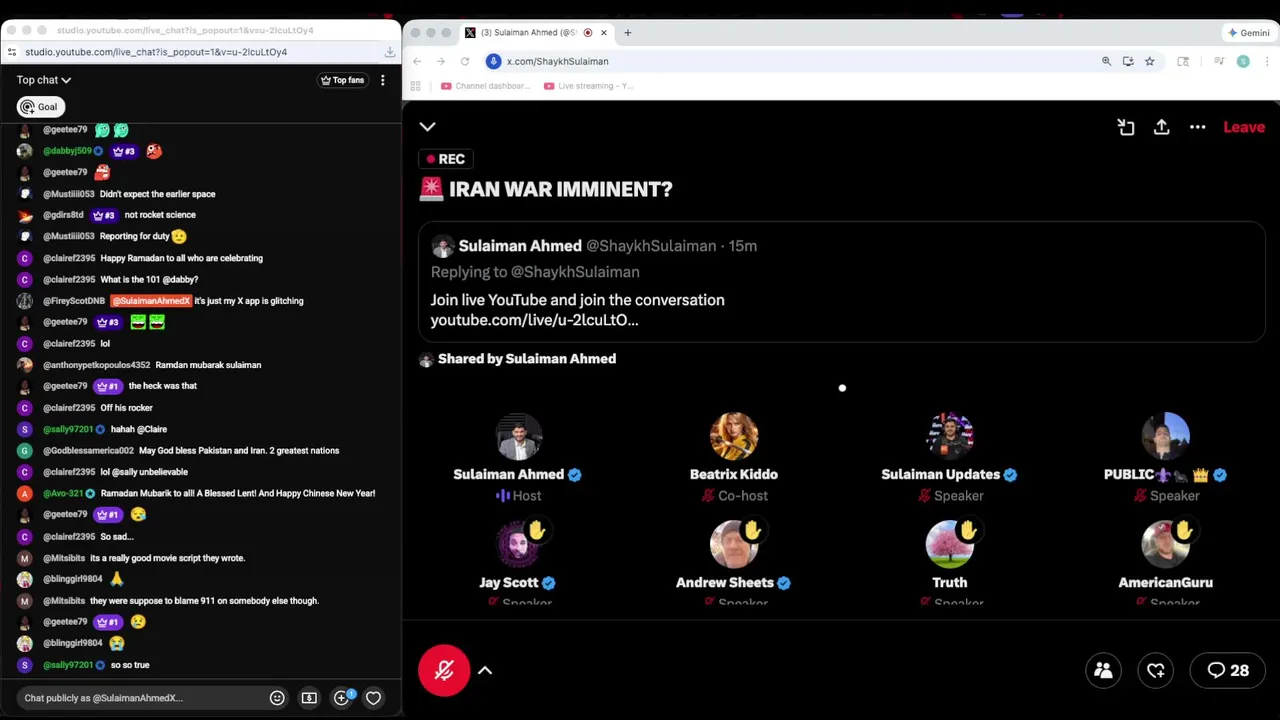The width and height of the screenshot is (1280, 720).
Task: Select Truth speaker avatar
Action: [950, 544]
